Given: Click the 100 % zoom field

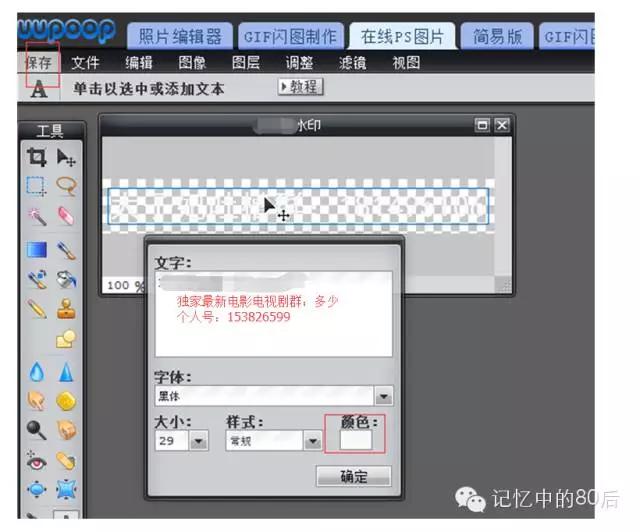Looking at the screenshot, I should [x=125, y=285].
